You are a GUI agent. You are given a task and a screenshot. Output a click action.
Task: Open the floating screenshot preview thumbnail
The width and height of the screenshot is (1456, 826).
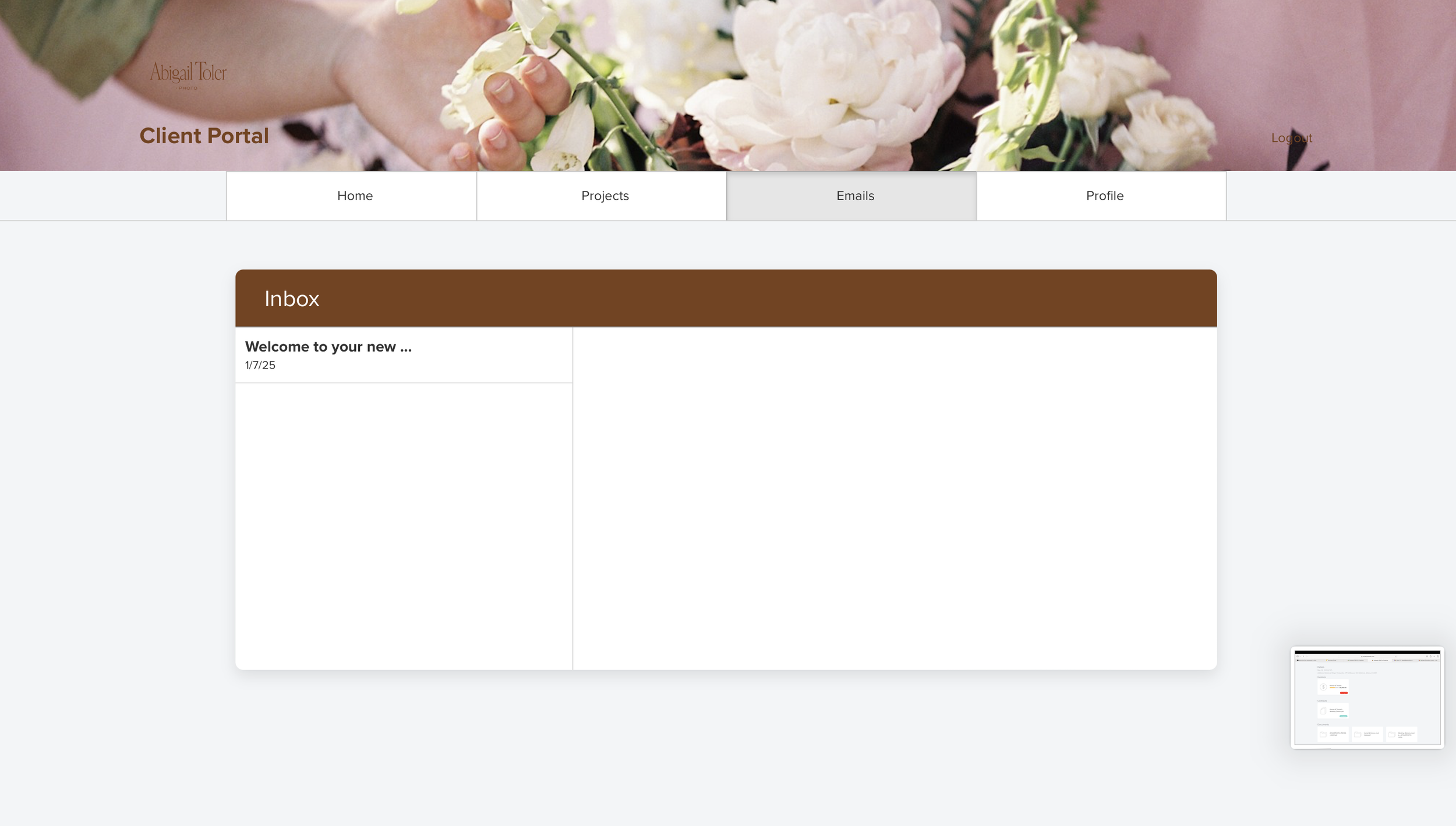coord(1366,697)
